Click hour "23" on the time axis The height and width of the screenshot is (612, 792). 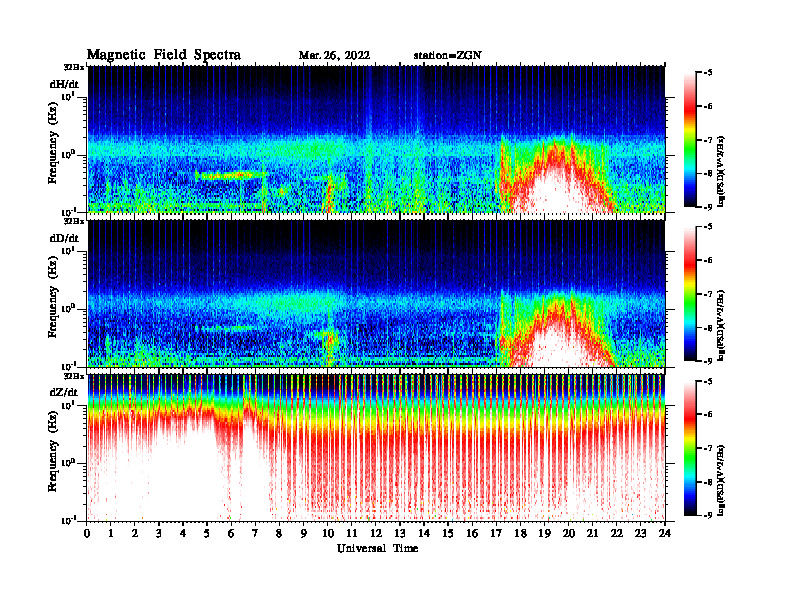coord(640,533)
